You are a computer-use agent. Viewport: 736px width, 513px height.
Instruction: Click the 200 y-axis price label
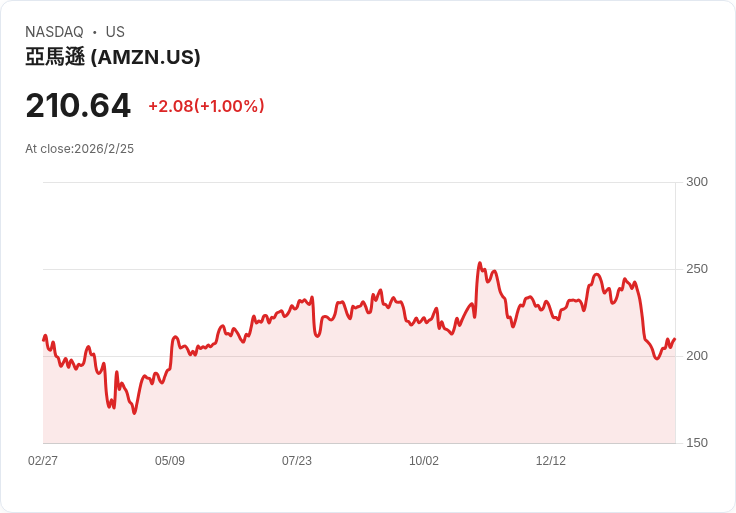(697, 356)
